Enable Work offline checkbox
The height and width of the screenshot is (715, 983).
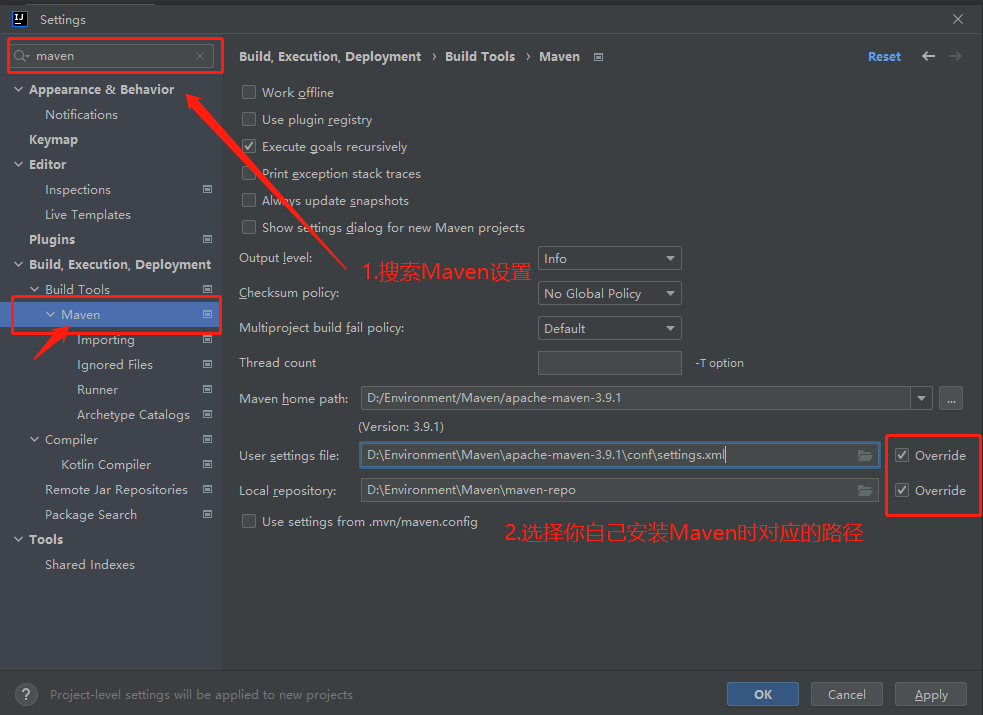(249, 92)
